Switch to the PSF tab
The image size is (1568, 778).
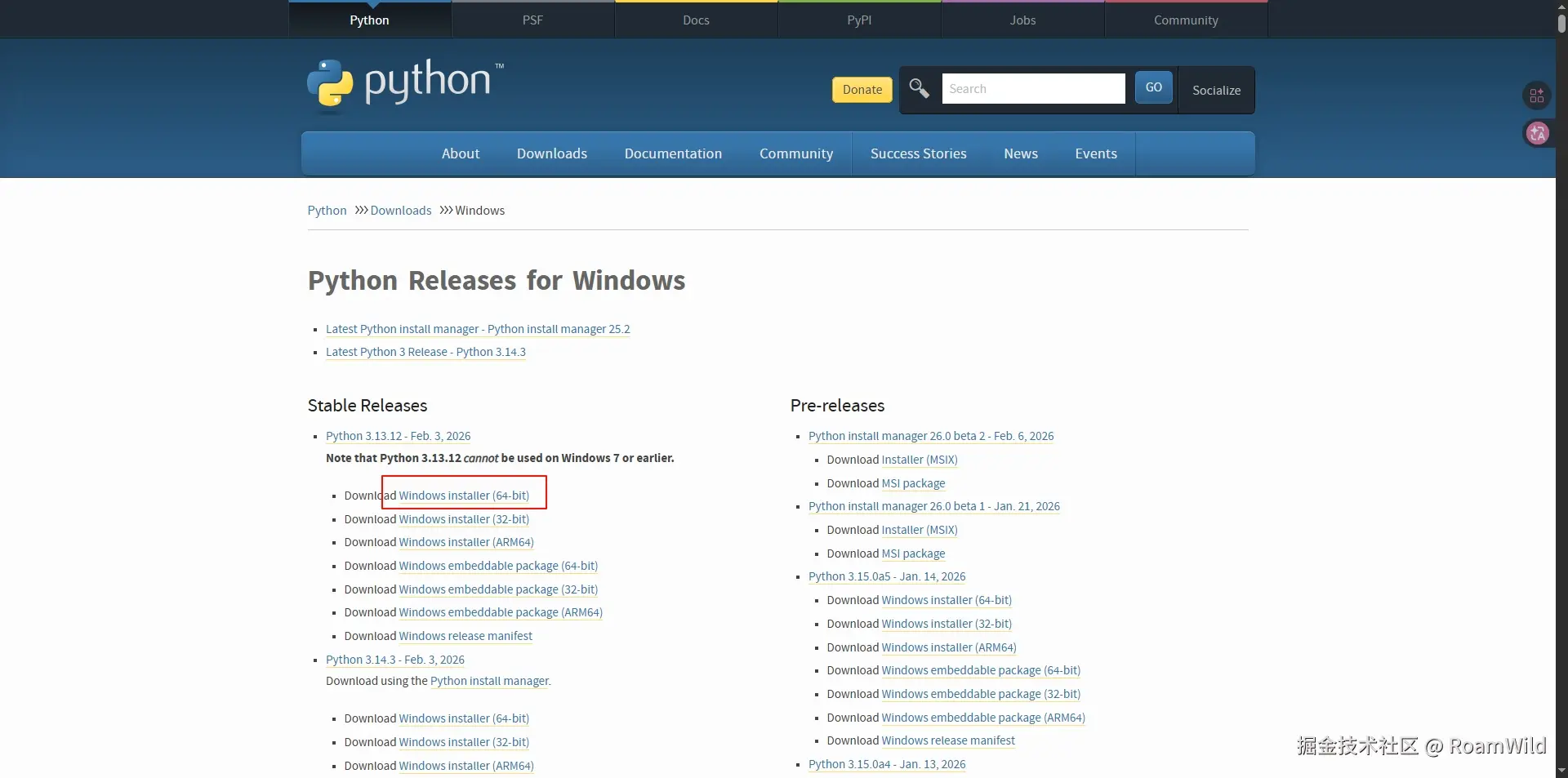(533, 20)
